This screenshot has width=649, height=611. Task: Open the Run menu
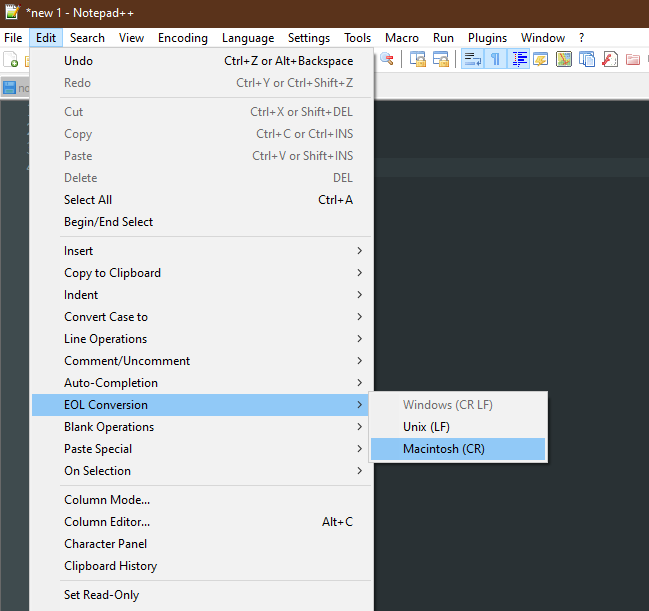tap(443, 38)
